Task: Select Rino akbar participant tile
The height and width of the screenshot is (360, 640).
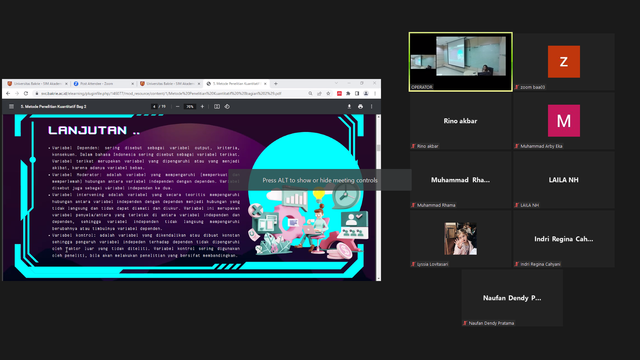Action: point(460,121)
